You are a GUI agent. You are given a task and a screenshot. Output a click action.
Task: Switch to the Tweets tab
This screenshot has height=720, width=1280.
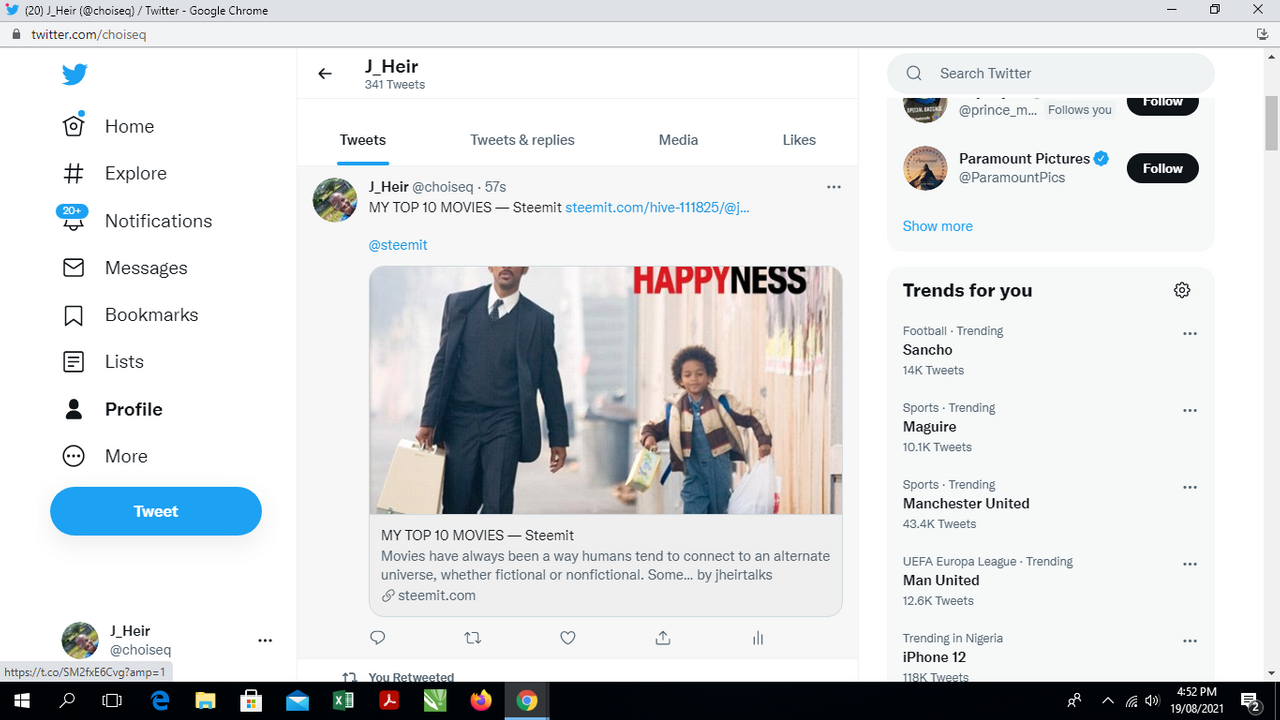point(362,140)
